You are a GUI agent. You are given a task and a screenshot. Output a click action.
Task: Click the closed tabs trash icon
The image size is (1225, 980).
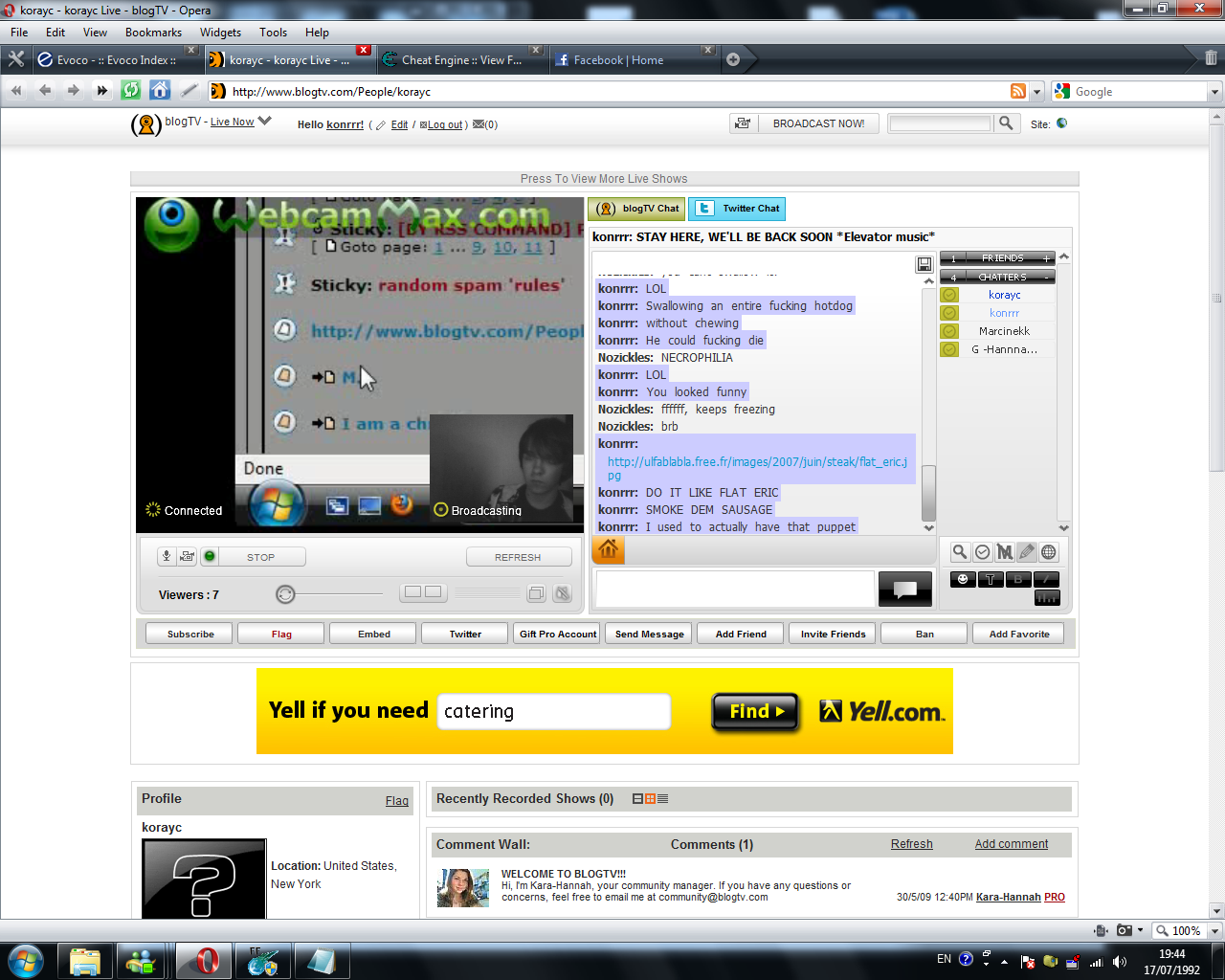(x=1211, y=58)
